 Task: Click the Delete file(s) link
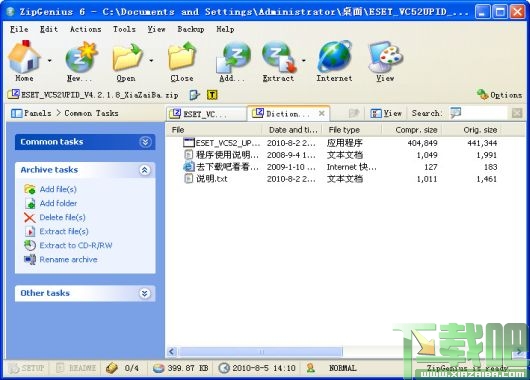(63, 217)
